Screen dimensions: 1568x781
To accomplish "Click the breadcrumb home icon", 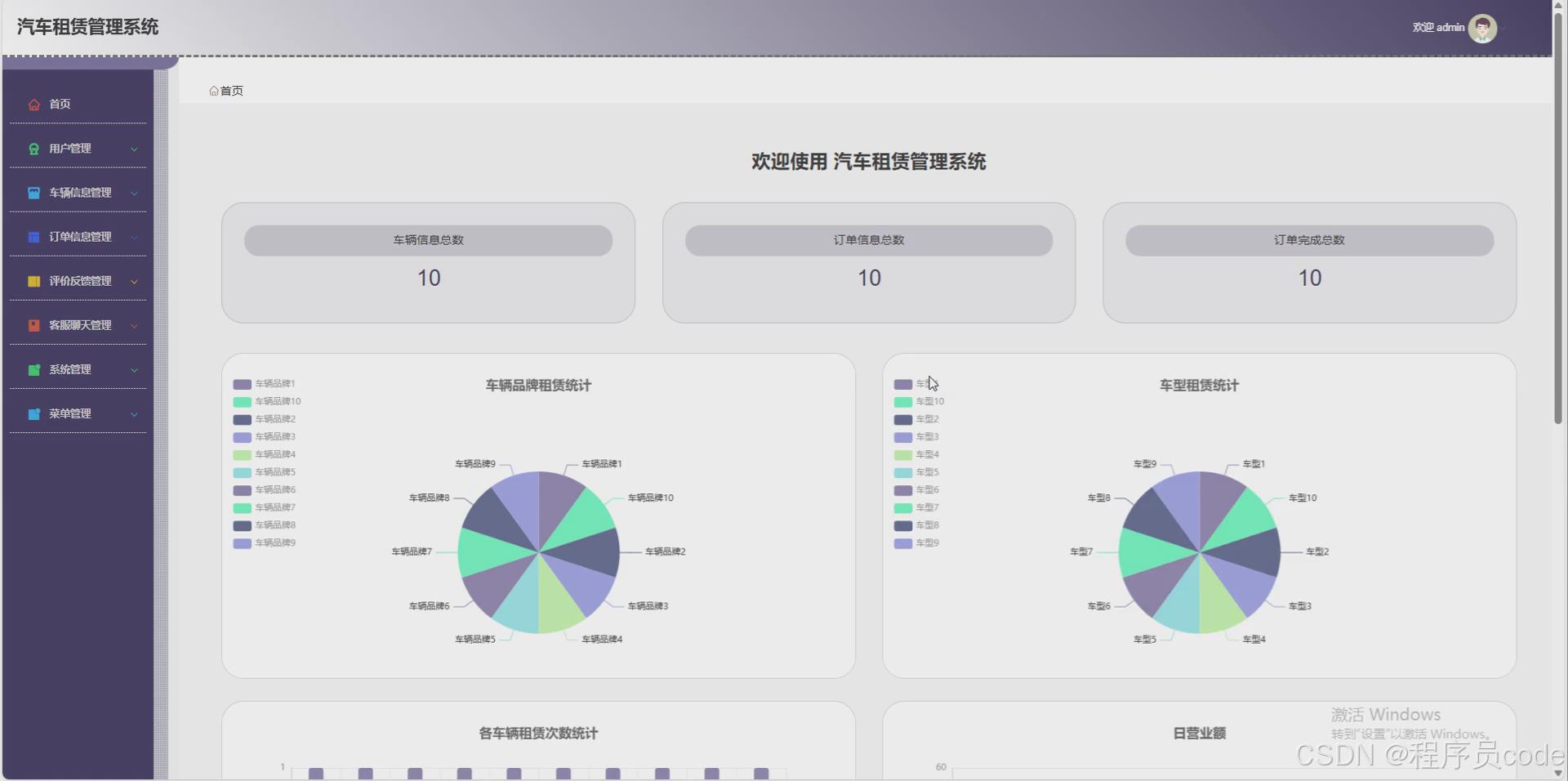I will point(214,91).
